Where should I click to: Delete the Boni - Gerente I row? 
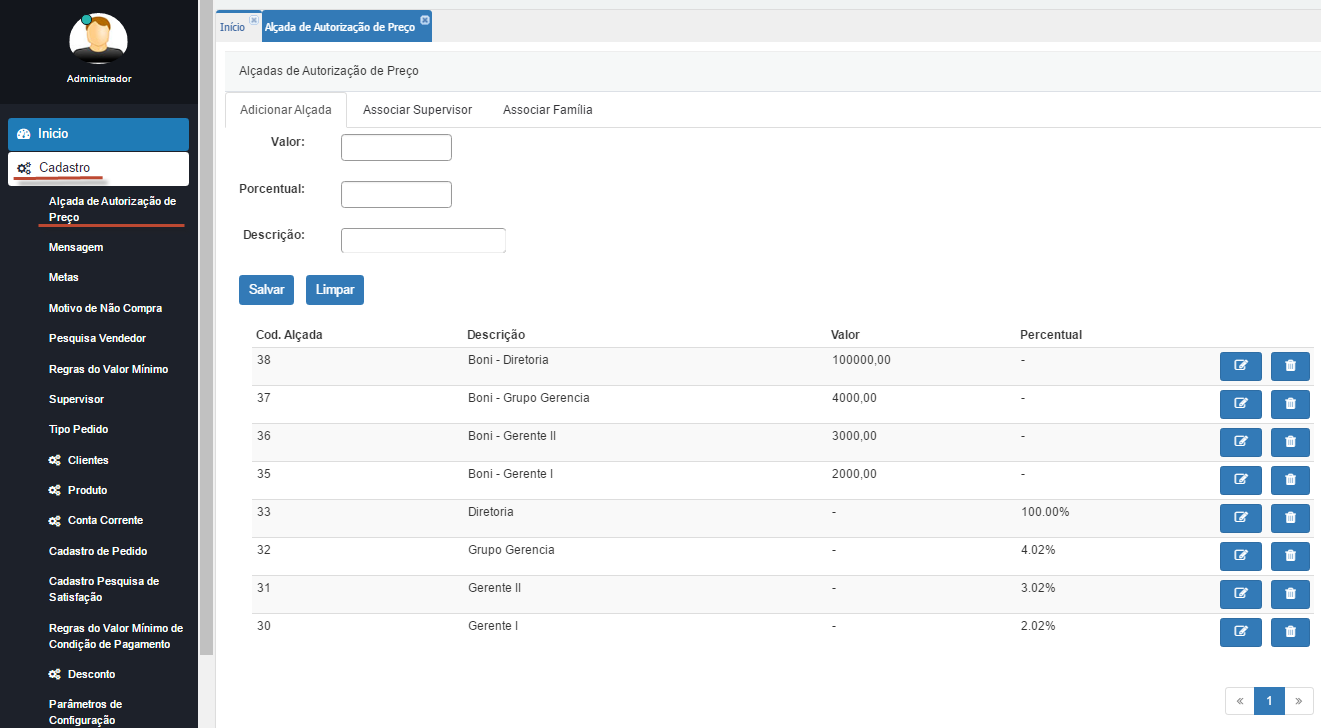tap(1290, 480)
